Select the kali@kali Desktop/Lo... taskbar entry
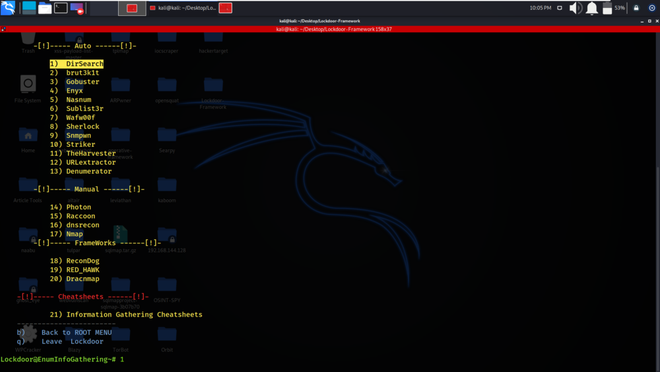660x372 pixels. (183, 8)
